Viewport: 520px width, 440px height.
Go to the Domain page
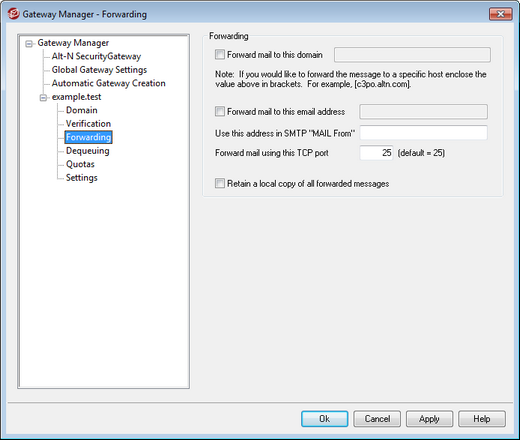pos(82,110)
